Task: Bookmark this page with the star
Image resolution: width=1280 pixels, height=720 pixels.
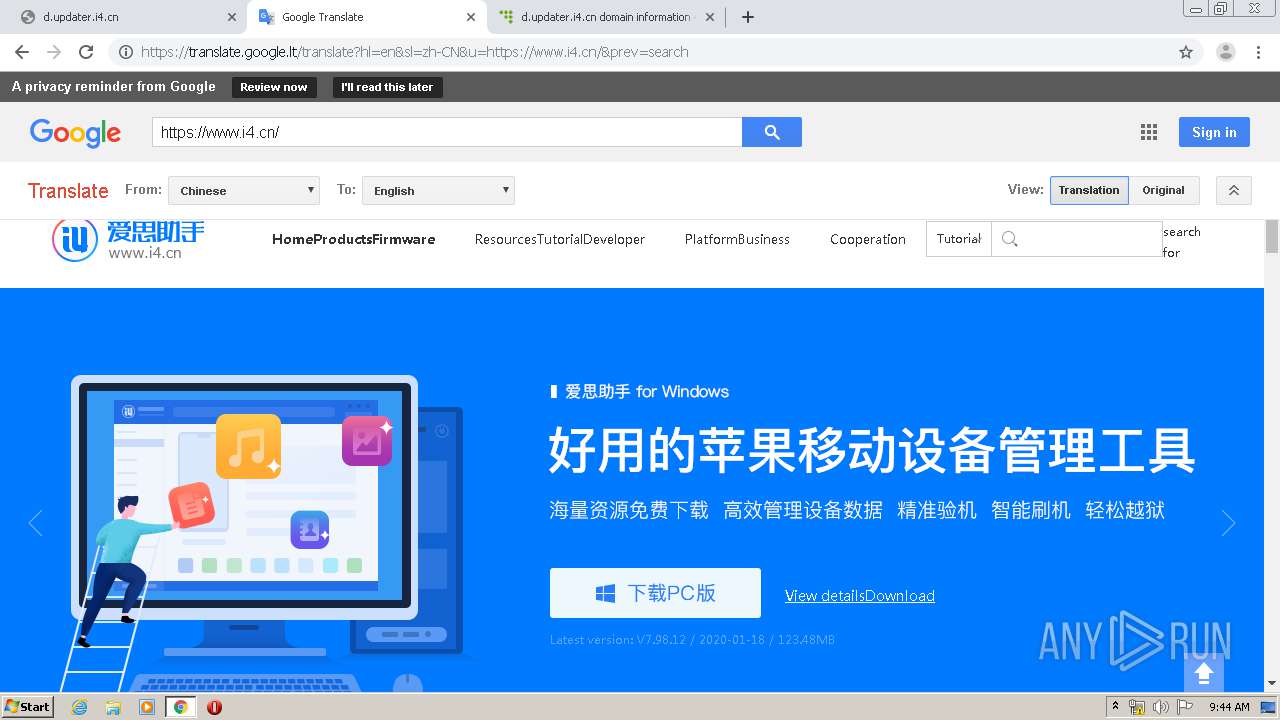Action: 1186,52
